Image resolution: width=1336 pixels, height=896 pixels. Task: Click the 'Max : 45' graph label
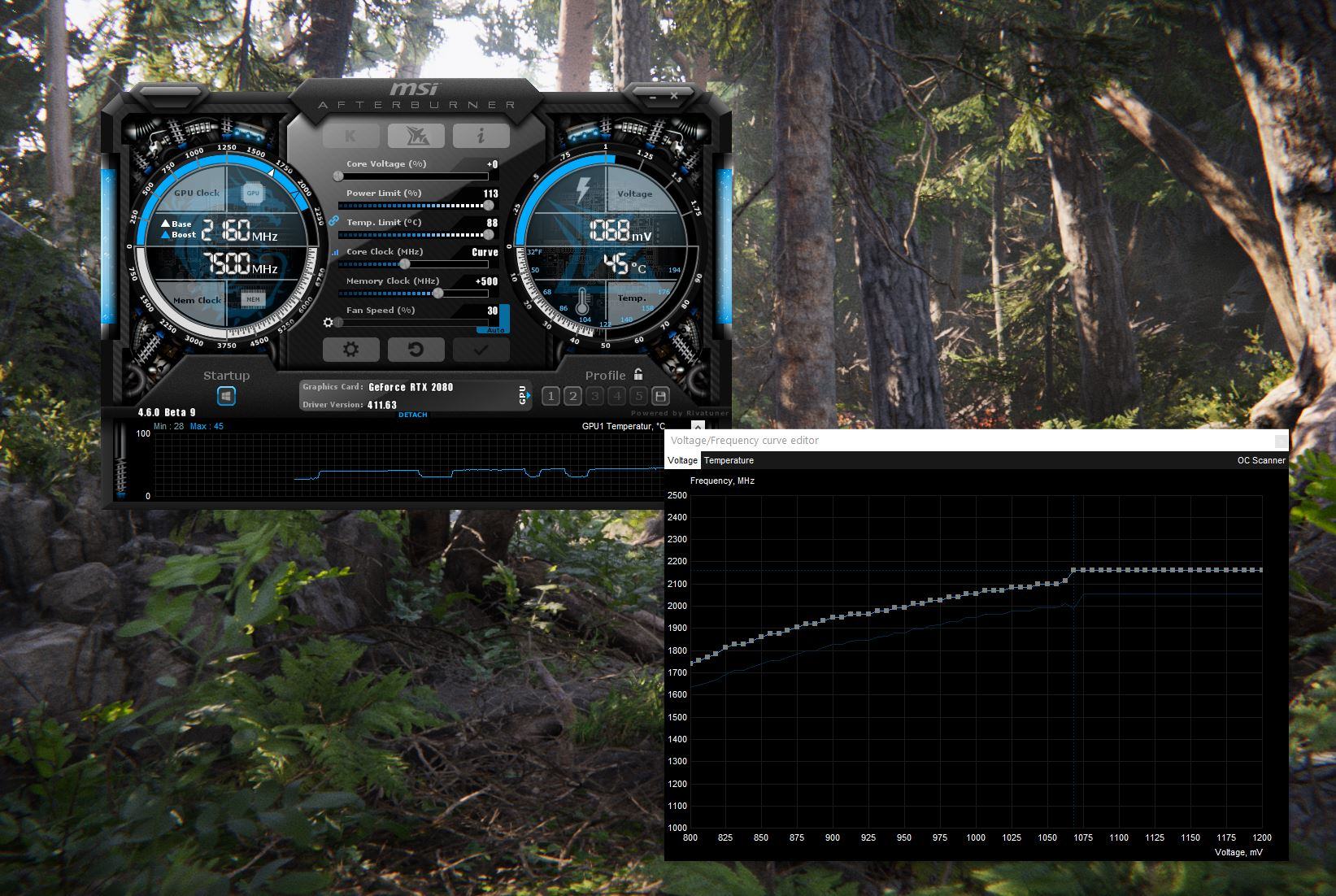207,426
